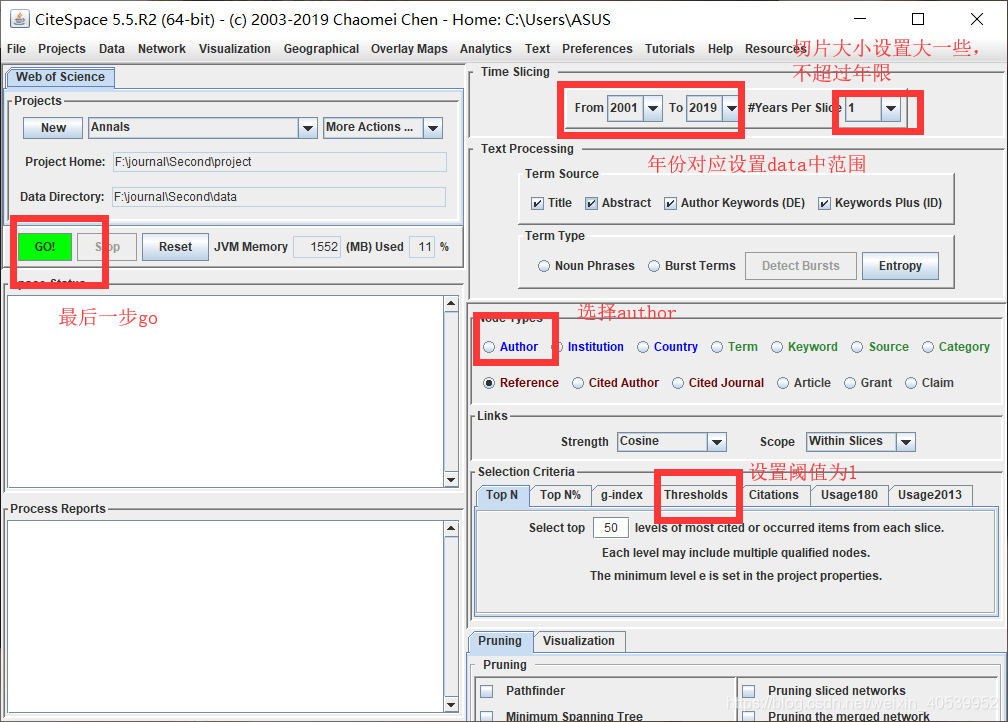Click the CiteSpace Java app icon in title bar
Screen dimensions: 1008x722
tap(20, 19)
